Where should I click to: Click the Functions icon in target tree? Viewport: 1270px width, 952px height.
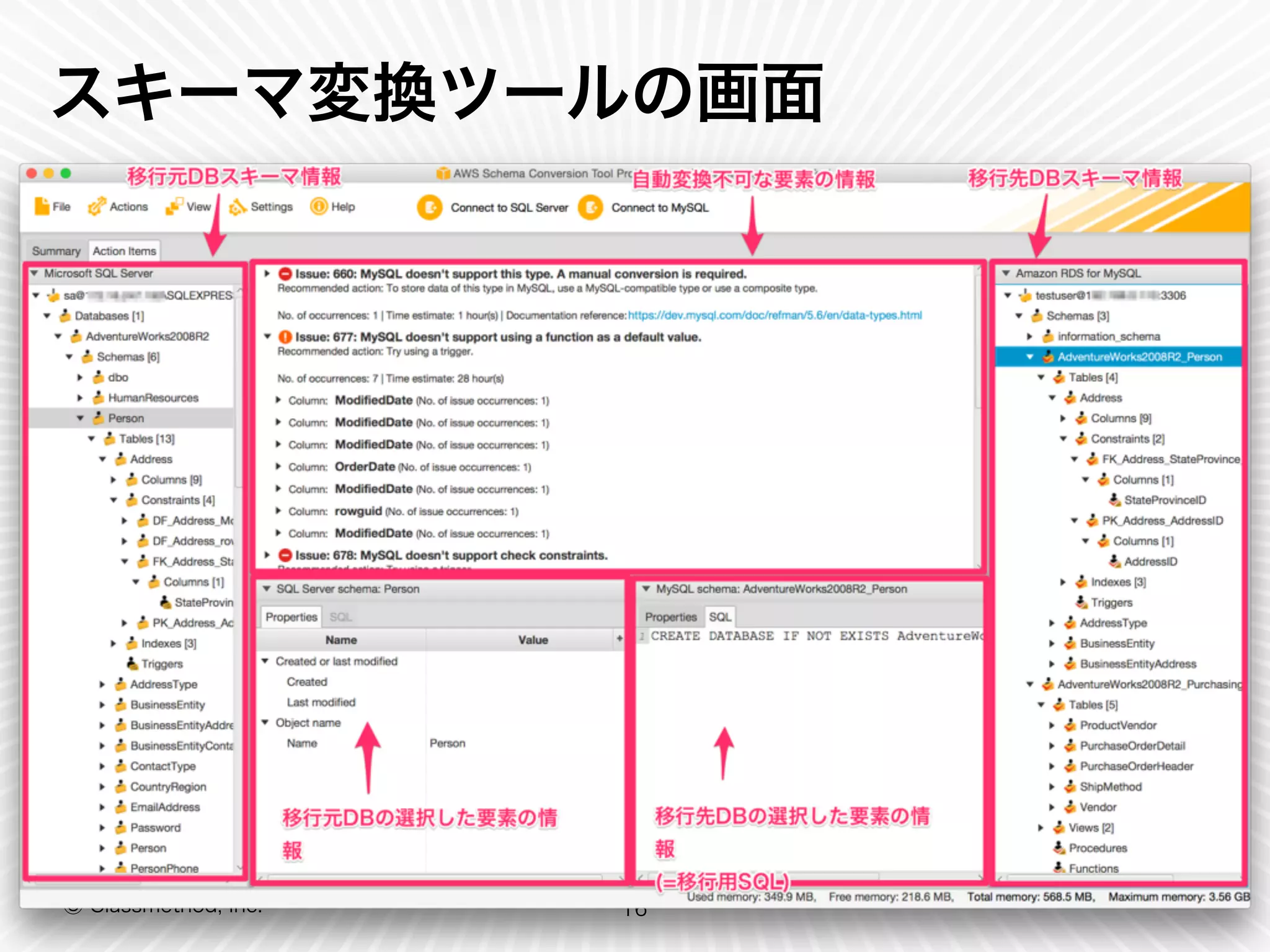(x=1059, y=868)
